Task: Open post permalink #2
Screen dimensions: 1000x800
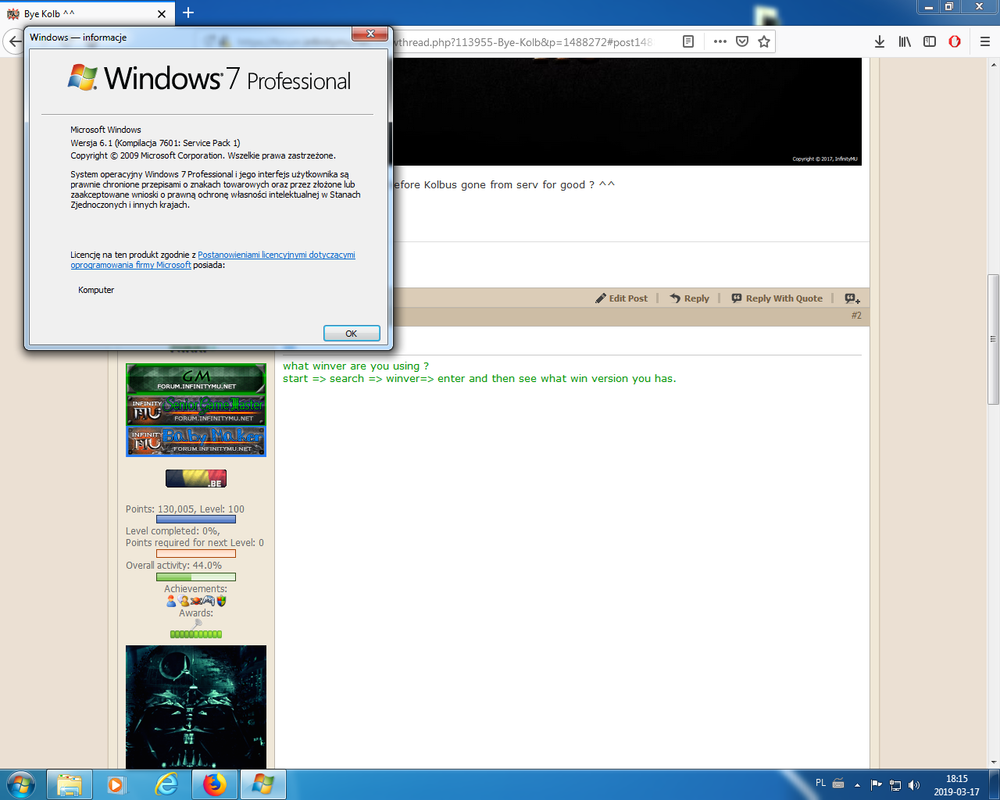Action: point(856,315)
